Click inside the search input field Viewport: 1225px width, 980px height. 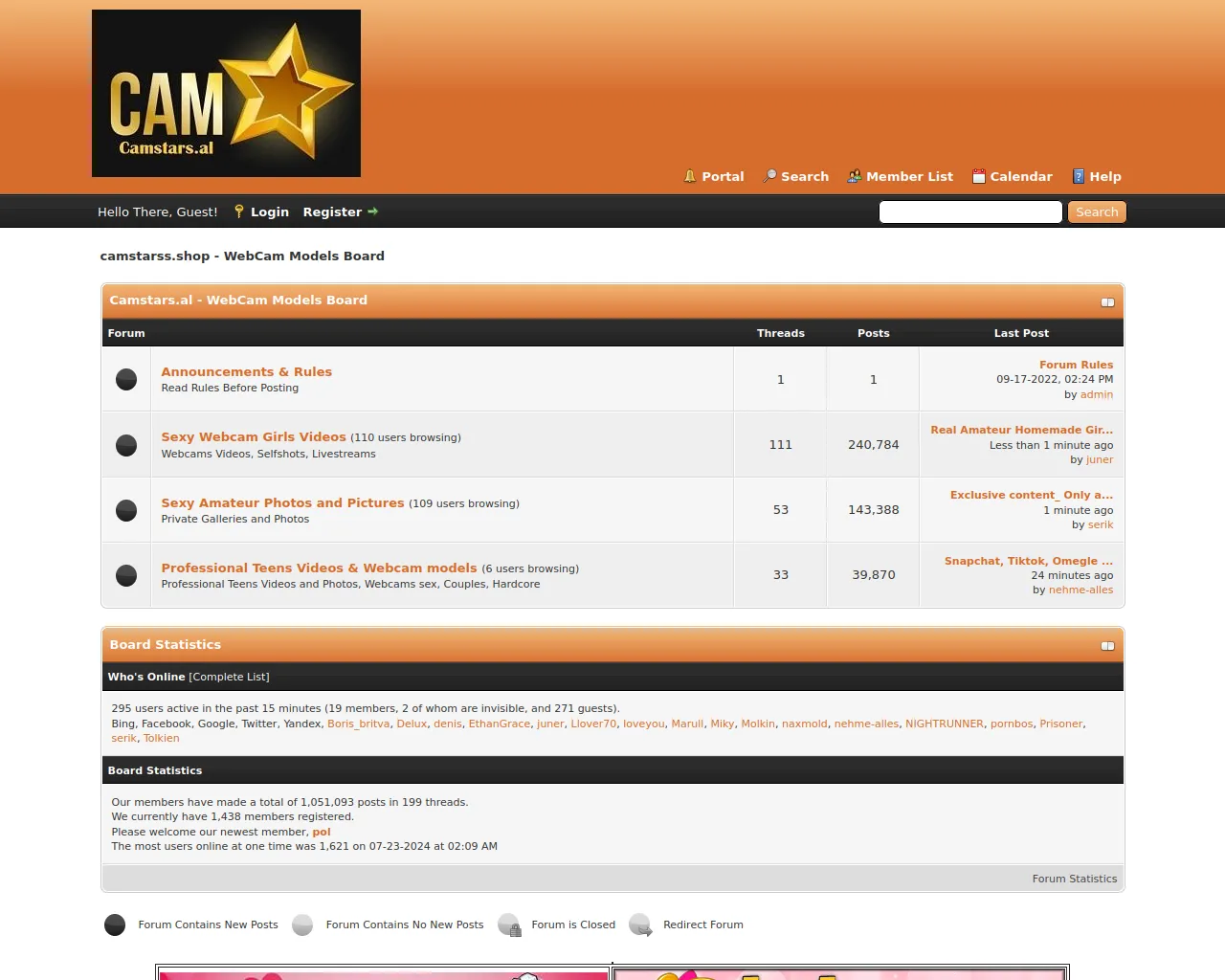[969, 212]
